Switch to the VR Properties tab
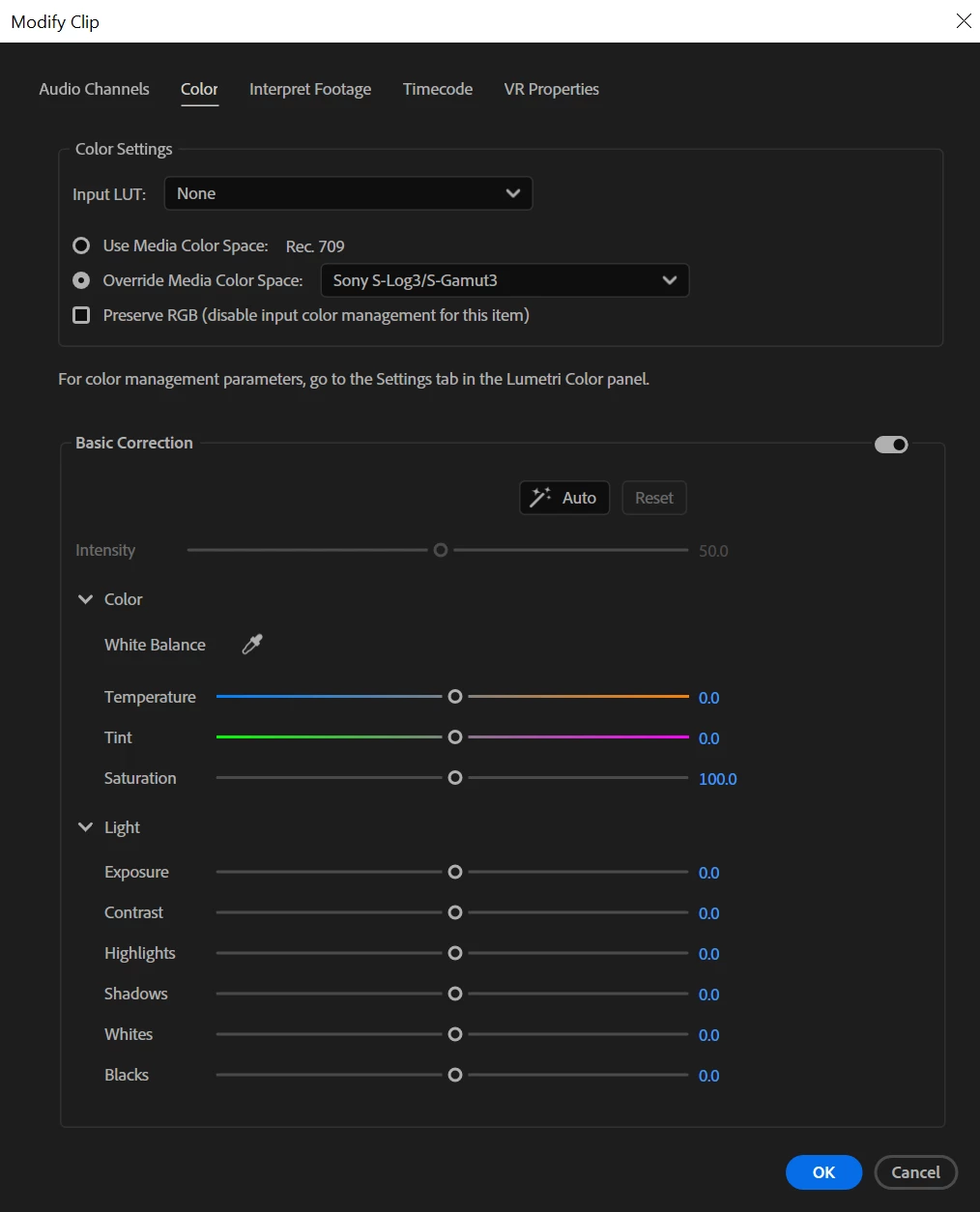 [551, 89]
